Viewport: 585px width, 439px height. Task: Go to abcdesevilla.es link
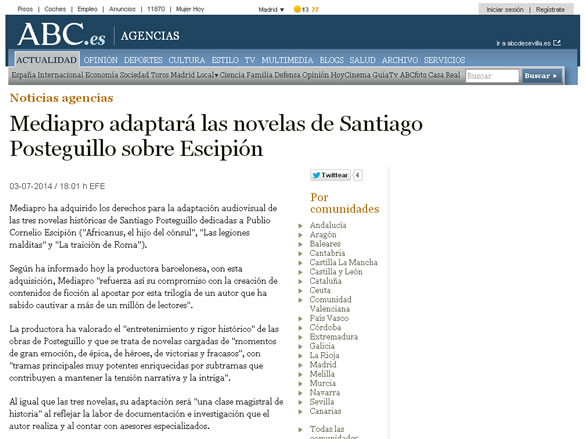tap(523, 44)
